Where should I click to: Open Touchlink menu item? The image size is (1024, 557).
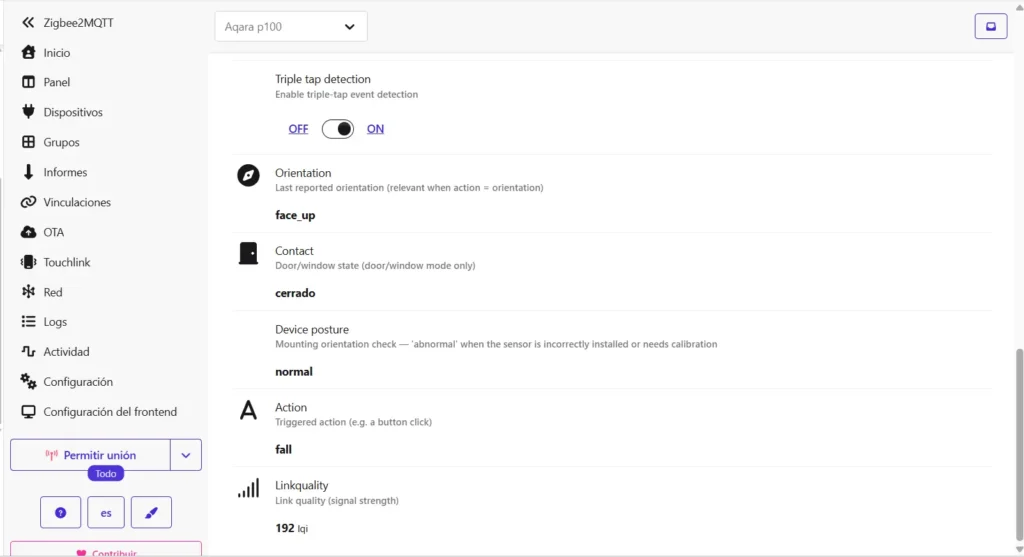point(67,263)
